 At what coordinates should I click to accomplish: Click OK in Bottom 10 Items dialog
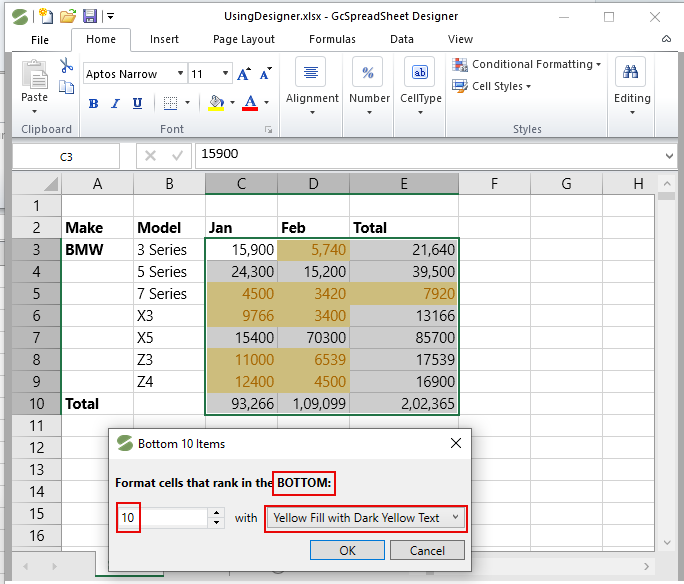[347, 550]
